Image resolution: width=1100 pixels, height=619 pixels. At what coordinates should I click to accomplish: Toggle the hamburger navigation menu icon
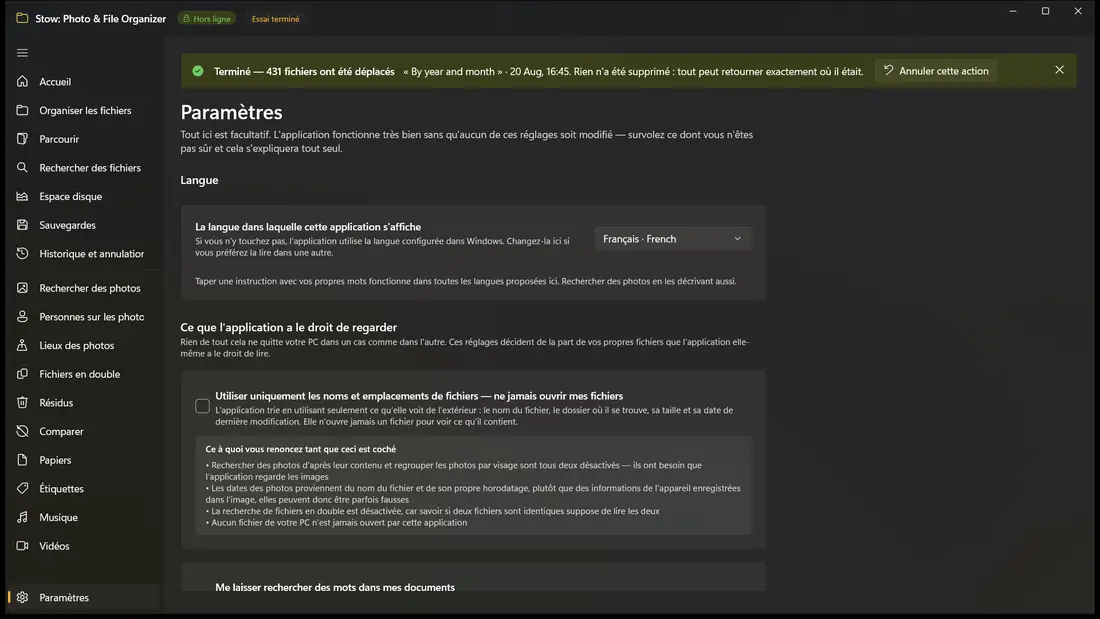tap(22, 53)
